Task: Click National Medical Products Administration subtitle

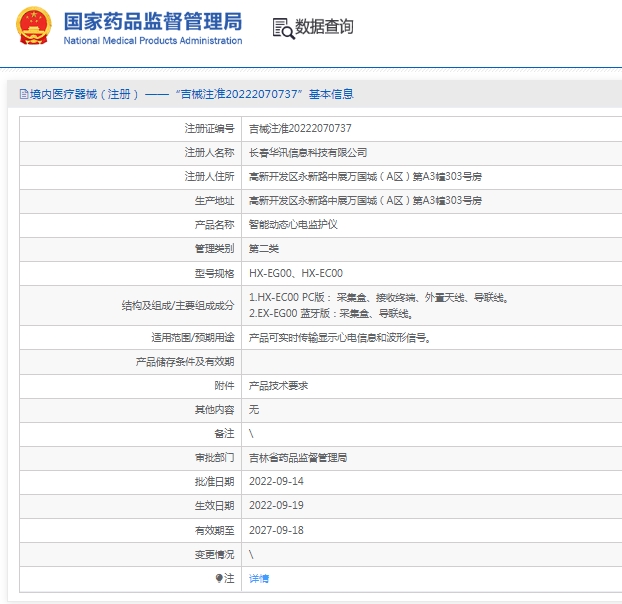Action: [x=153, y=41]
